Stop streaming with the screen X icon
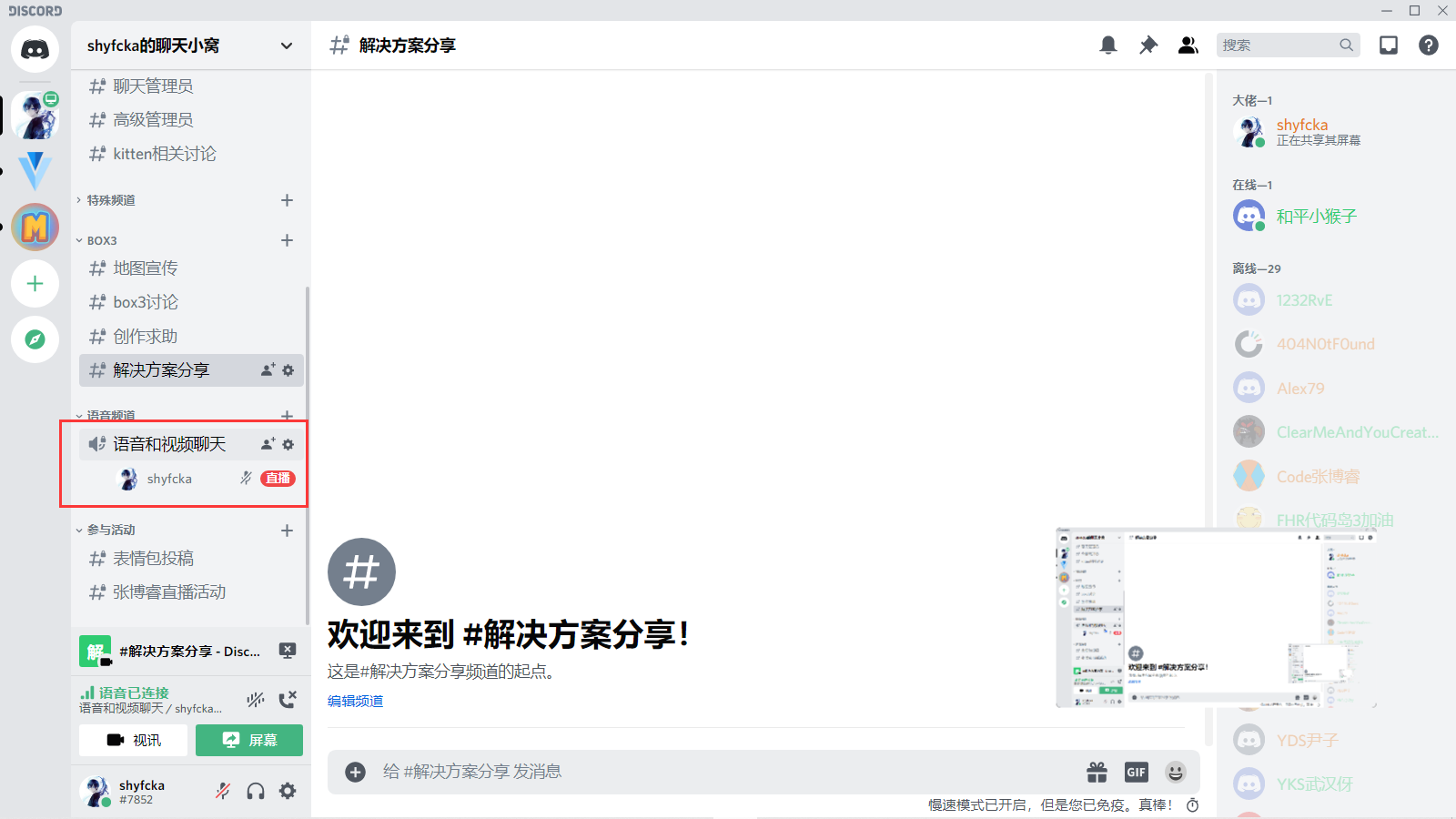 coord(288,651)
